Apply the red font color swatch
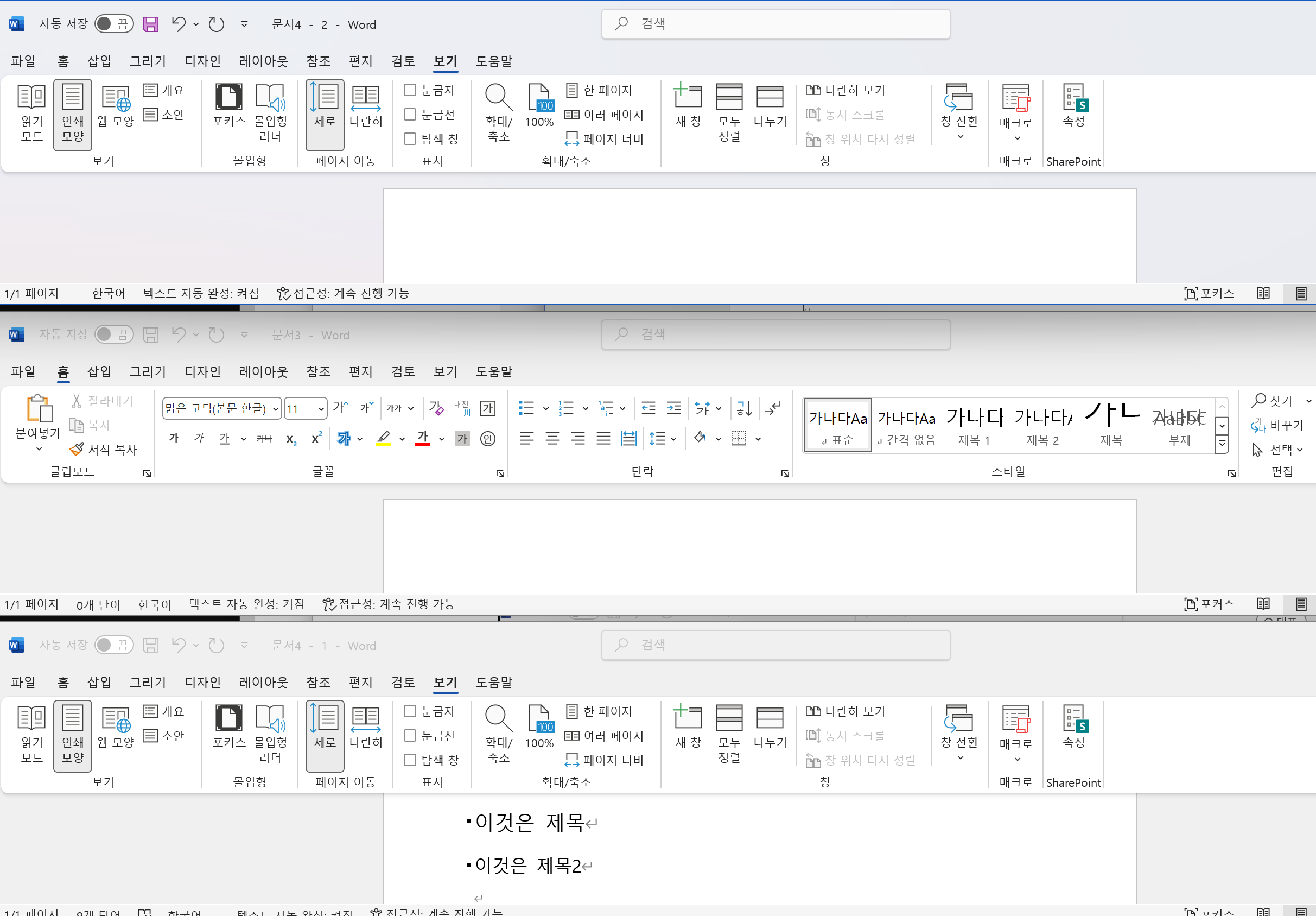This screenshot has height=916, width=1316. pyautogui.click(x=422, y=439)
